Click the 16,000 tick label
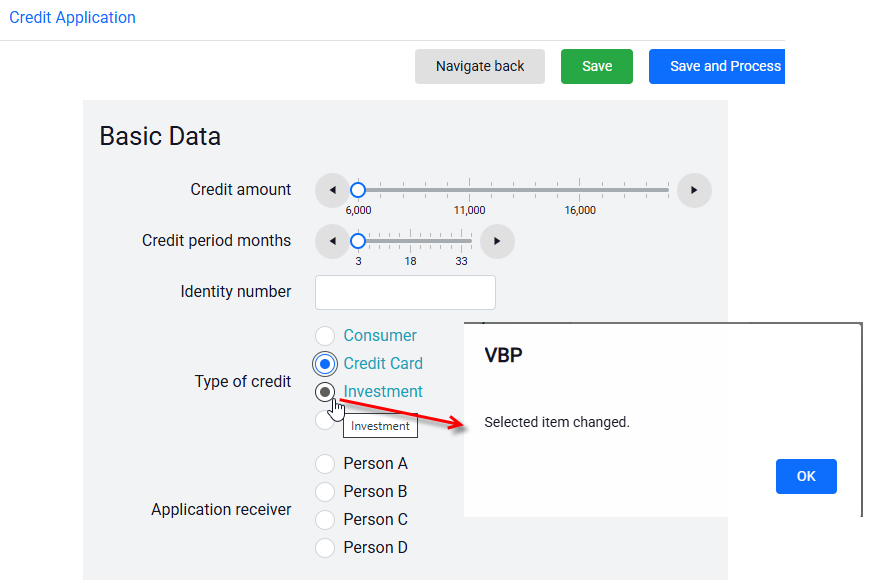Screen dimensions: 883x580 coord(580,210)
